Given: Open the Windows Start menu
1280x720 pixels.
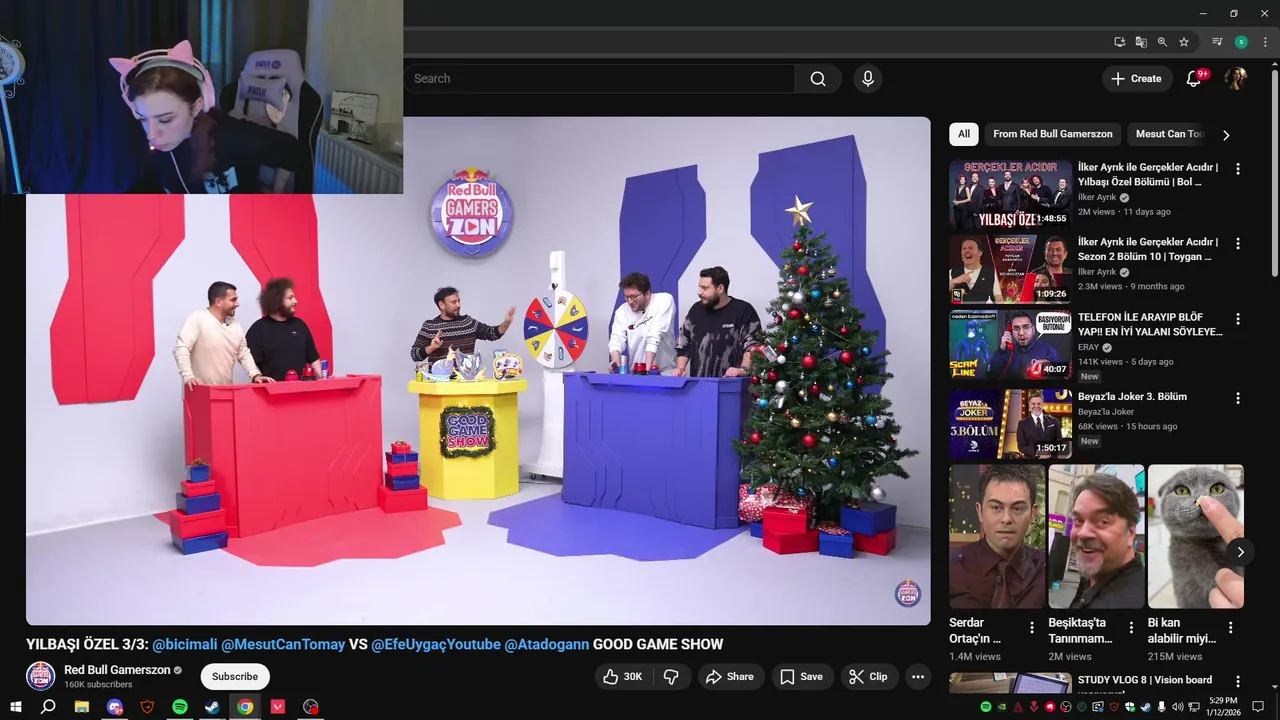Looking at the screenshot, I should click(15, 707).
